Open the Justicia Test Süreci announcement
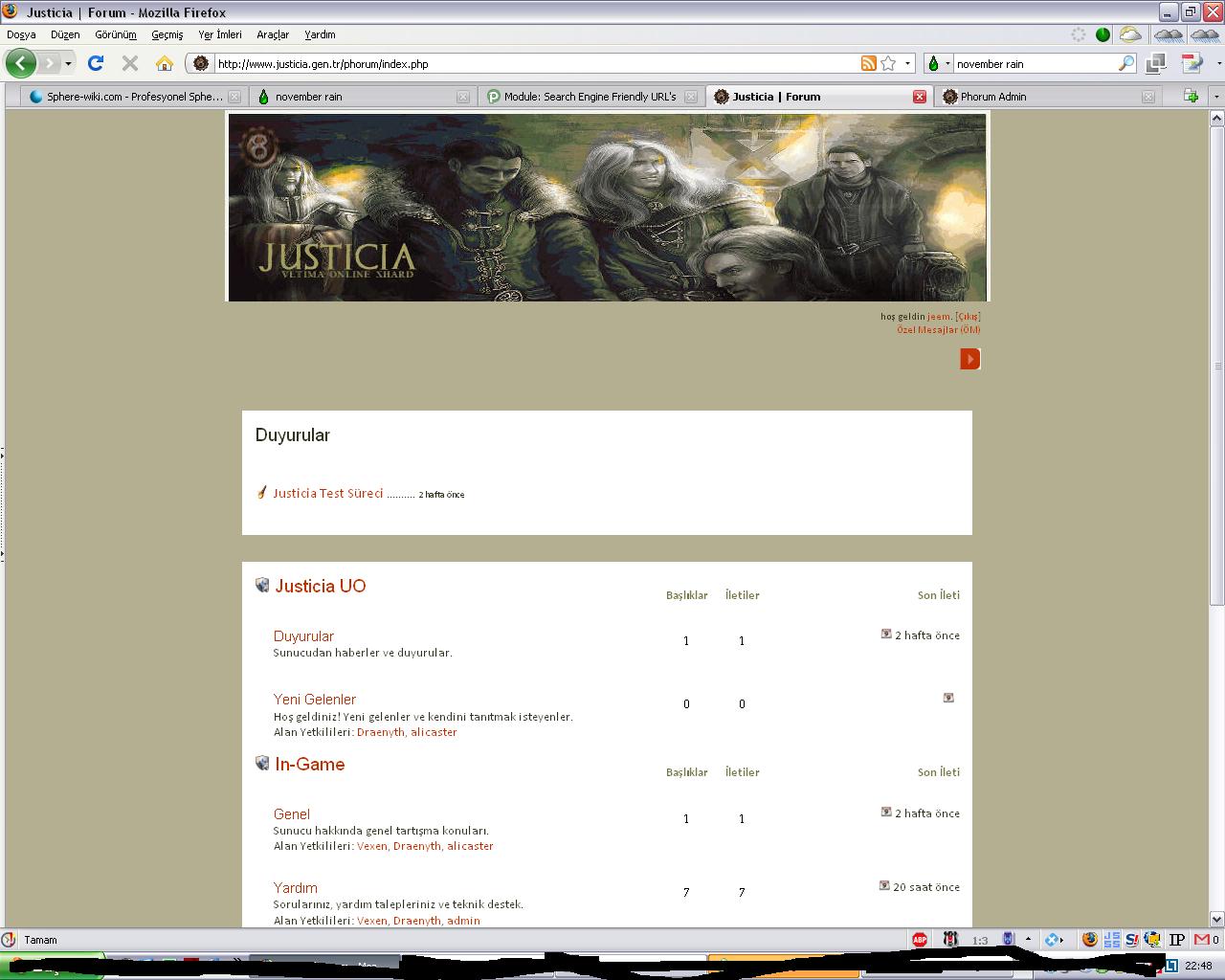The image size is (1225, 980). (328, 494)
